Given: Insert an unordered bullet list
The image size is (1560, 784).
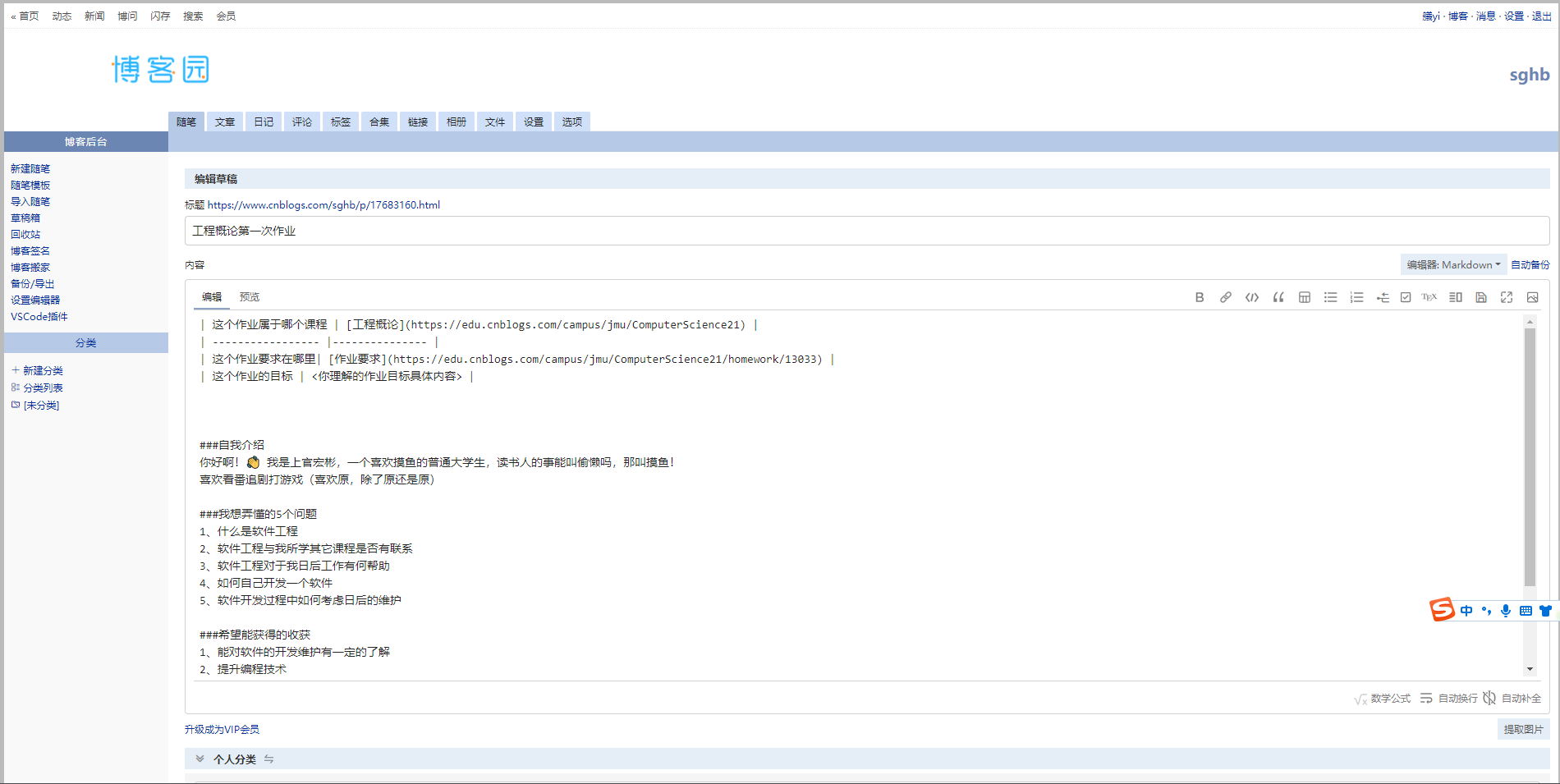Looking at the screenshot, I should (x=1331, y=297).
